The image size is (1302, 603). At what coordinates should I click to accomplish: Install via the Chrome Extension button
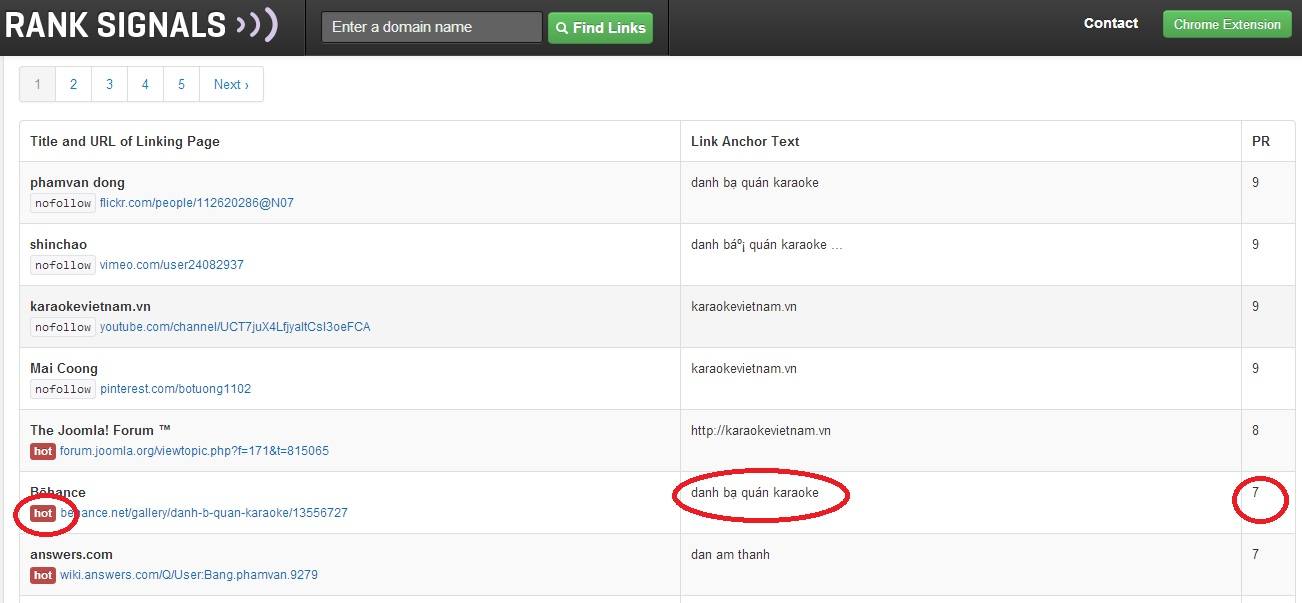1227,24
